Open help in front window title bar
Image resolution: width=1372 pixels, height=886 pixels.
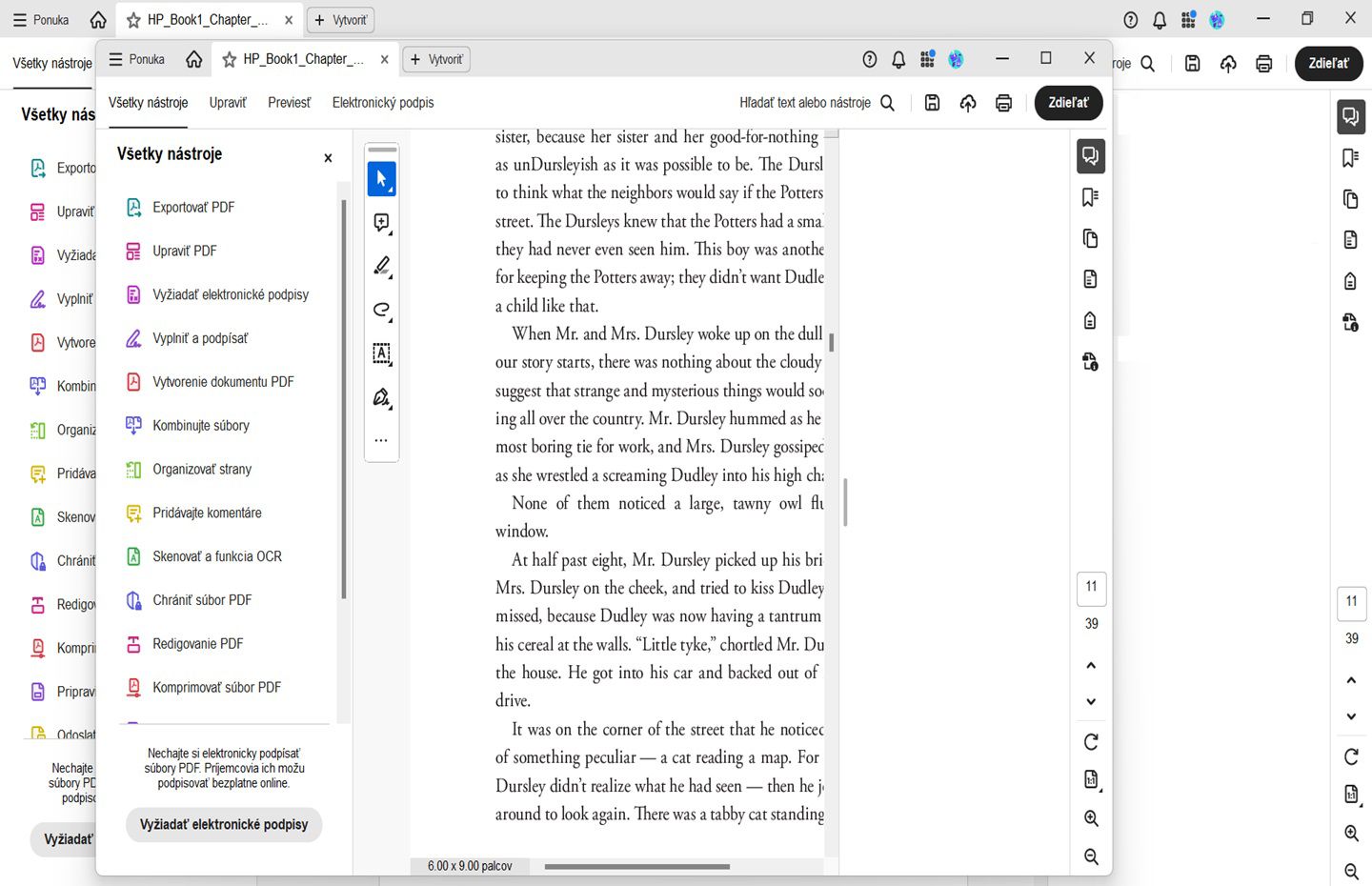870,59
